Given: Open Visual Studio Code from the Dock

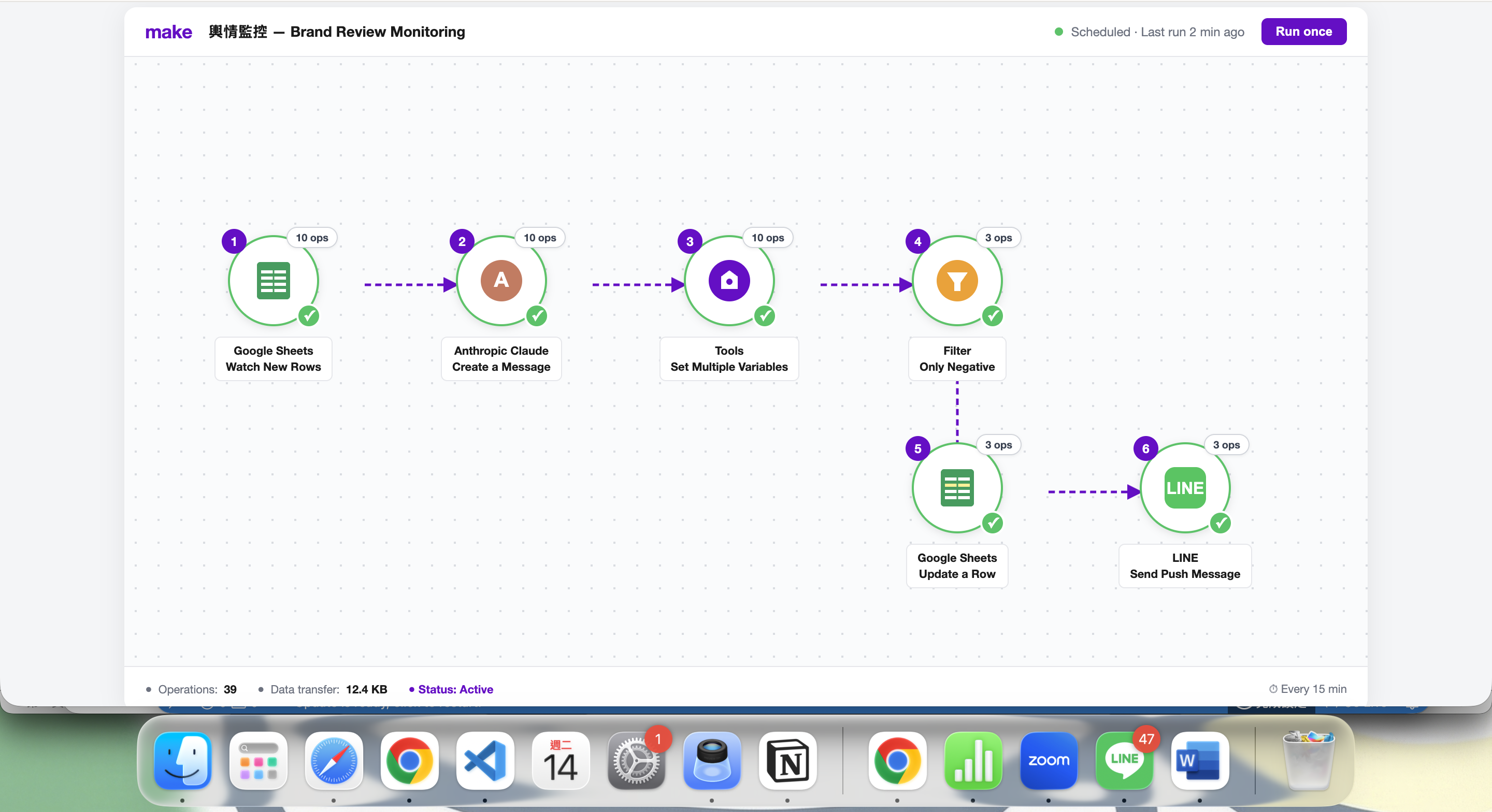Looking at the screenshot, I should click(x=485, y=760).
